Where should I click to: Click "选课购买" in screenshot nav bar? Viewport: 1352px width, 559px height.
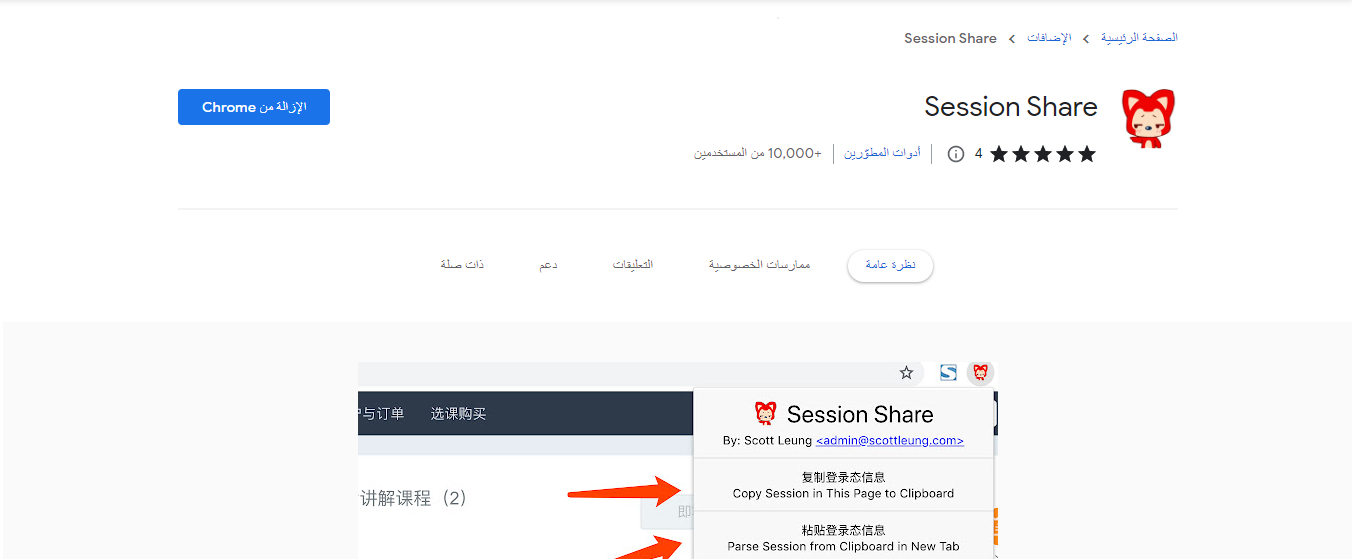click(x=458, y=413)
